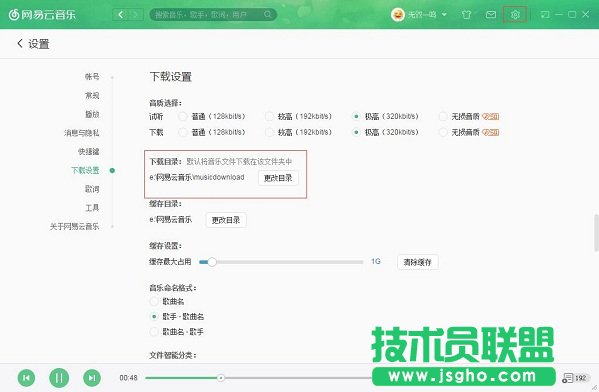The image size is (599, 392).
Task: Go forward with the navigation arrow
Action: click(135, 15)
